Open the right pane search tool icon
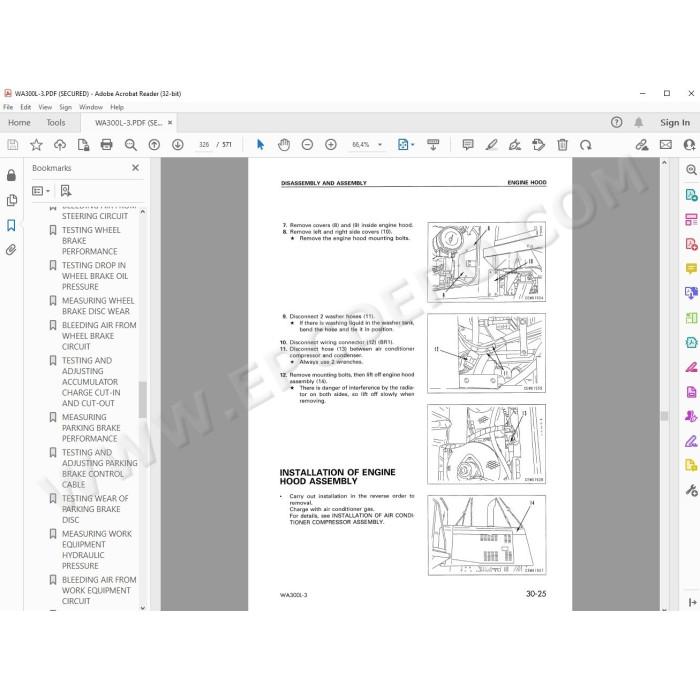Viewport: 700px width, 700px height. pyautogui.click(x=691, y=170)
